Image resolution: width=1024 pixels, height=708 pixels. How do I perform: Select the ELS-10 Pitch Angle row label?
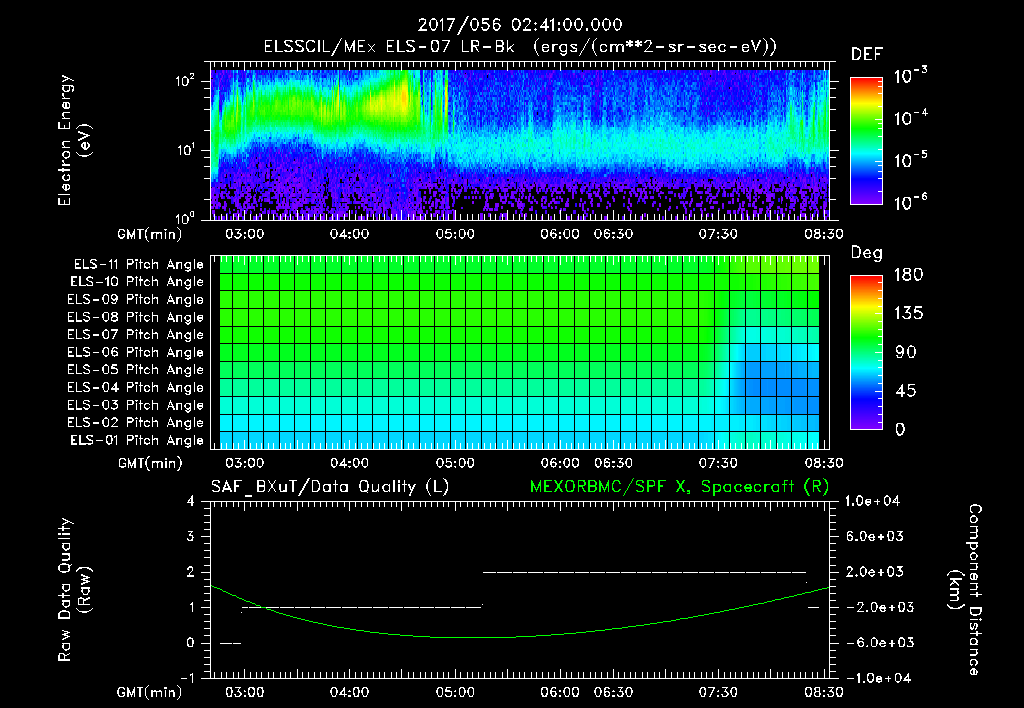click(x=136, y=282)
